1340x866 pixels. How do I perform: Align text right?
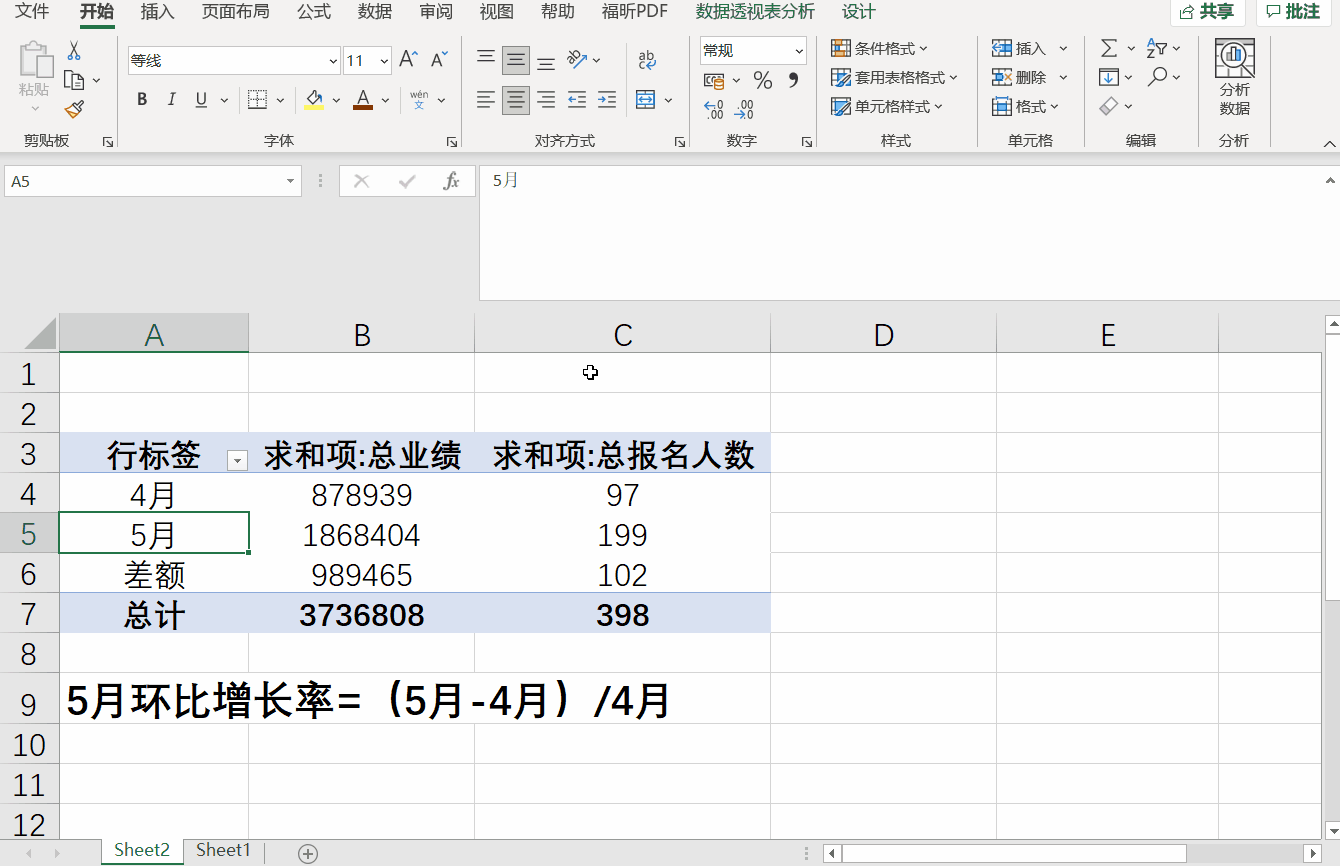(546, 100)
